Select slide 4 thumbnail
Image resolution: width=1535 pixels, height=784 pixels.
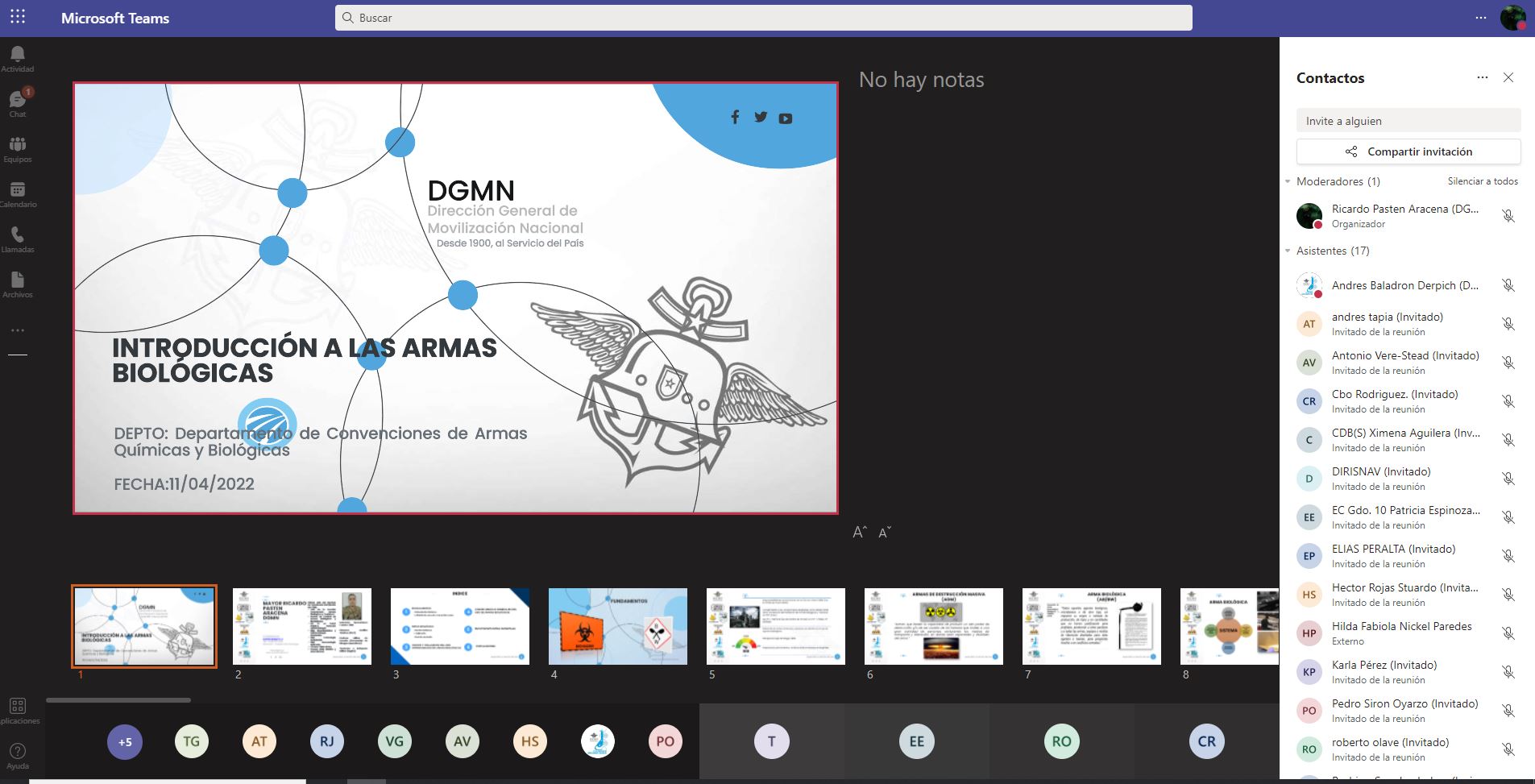pos(617,626)
